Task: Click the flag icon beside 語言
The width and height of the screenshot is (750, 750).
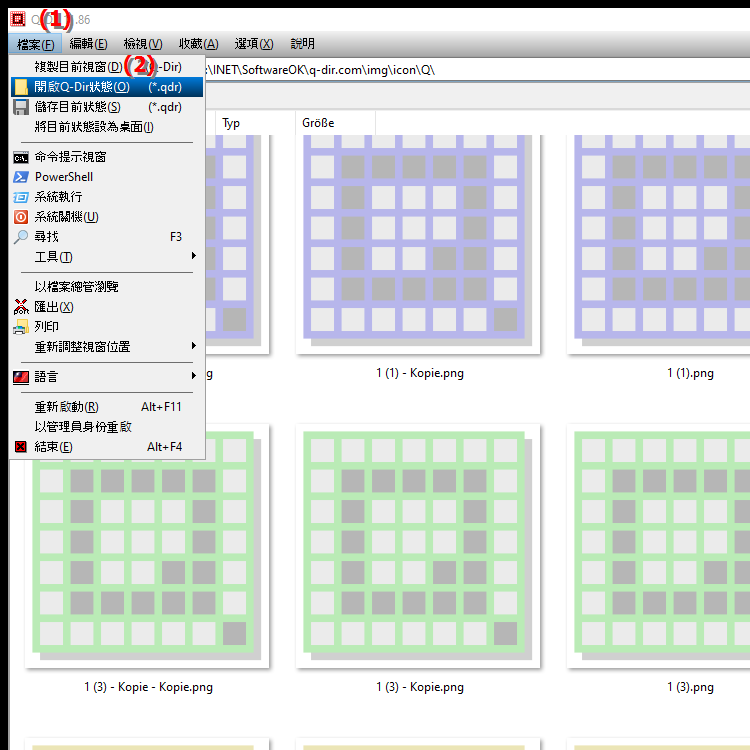Action: click(21, 377)
